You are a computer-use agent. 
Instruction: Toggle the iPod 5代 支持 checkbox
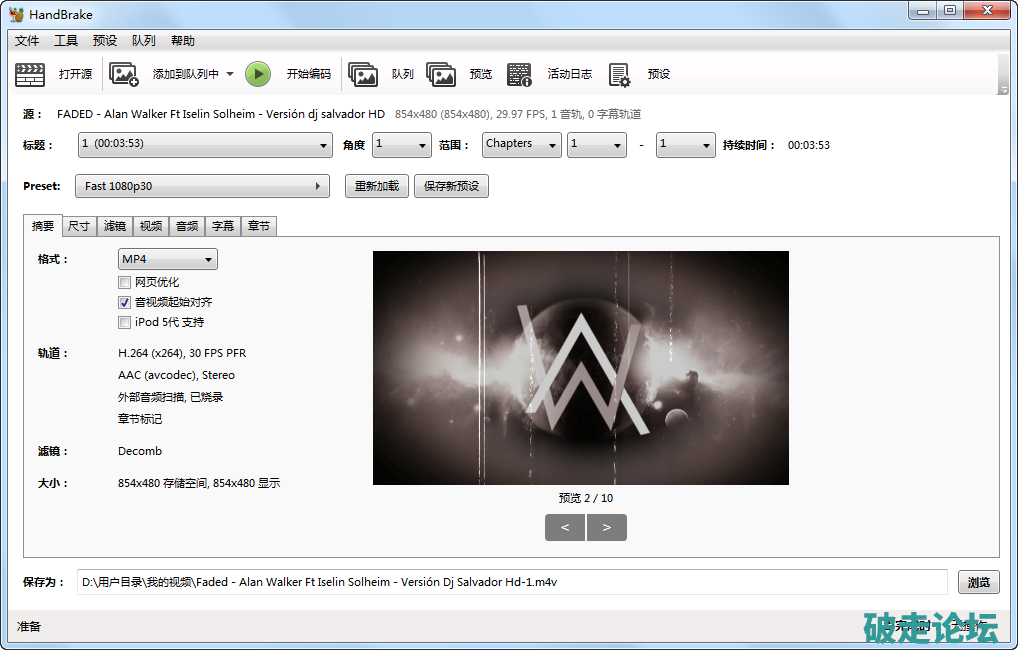125,322
